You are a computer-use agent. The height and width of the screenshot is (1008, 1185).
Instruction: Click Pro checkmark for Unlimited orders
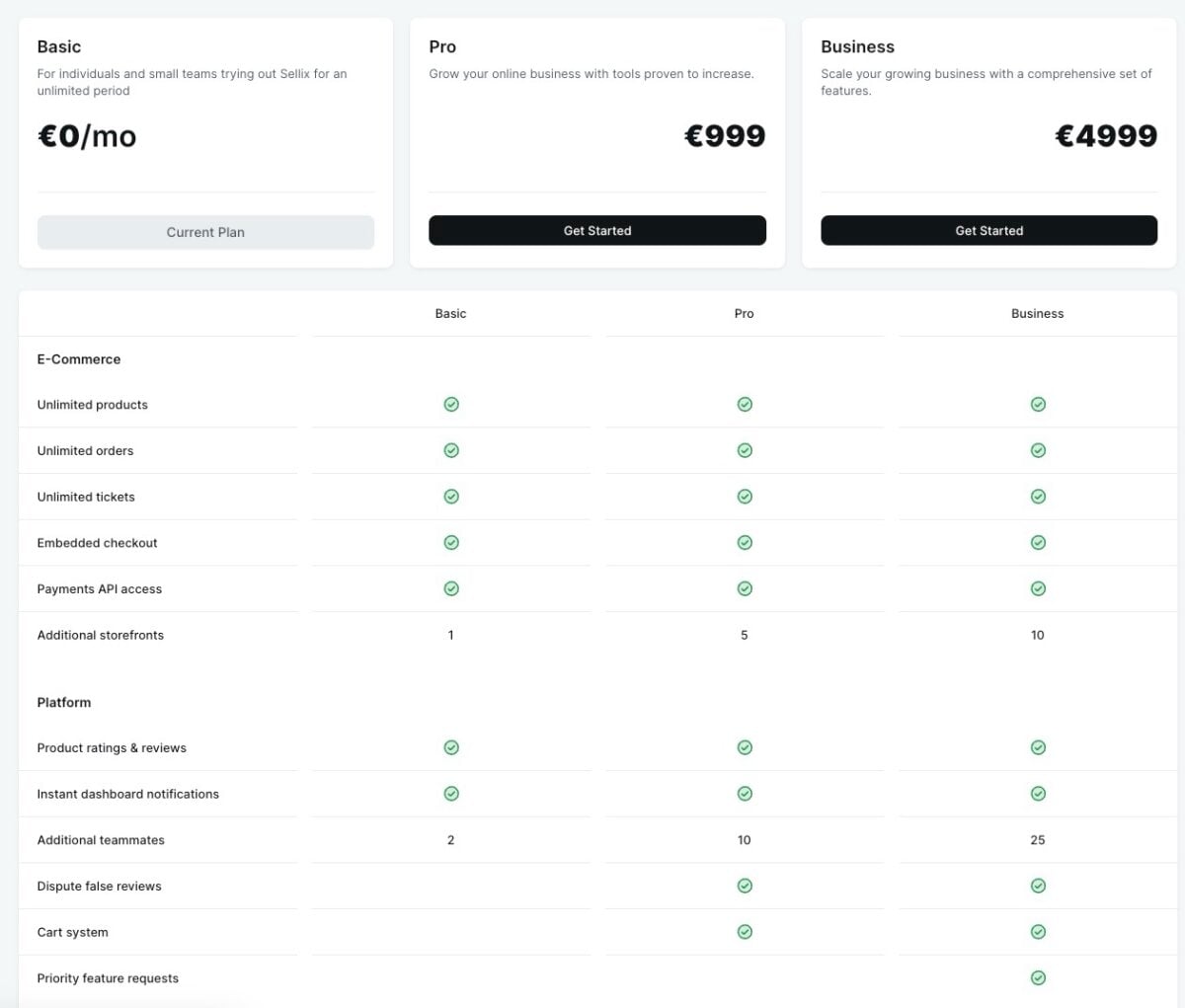[x=745, y=450]
